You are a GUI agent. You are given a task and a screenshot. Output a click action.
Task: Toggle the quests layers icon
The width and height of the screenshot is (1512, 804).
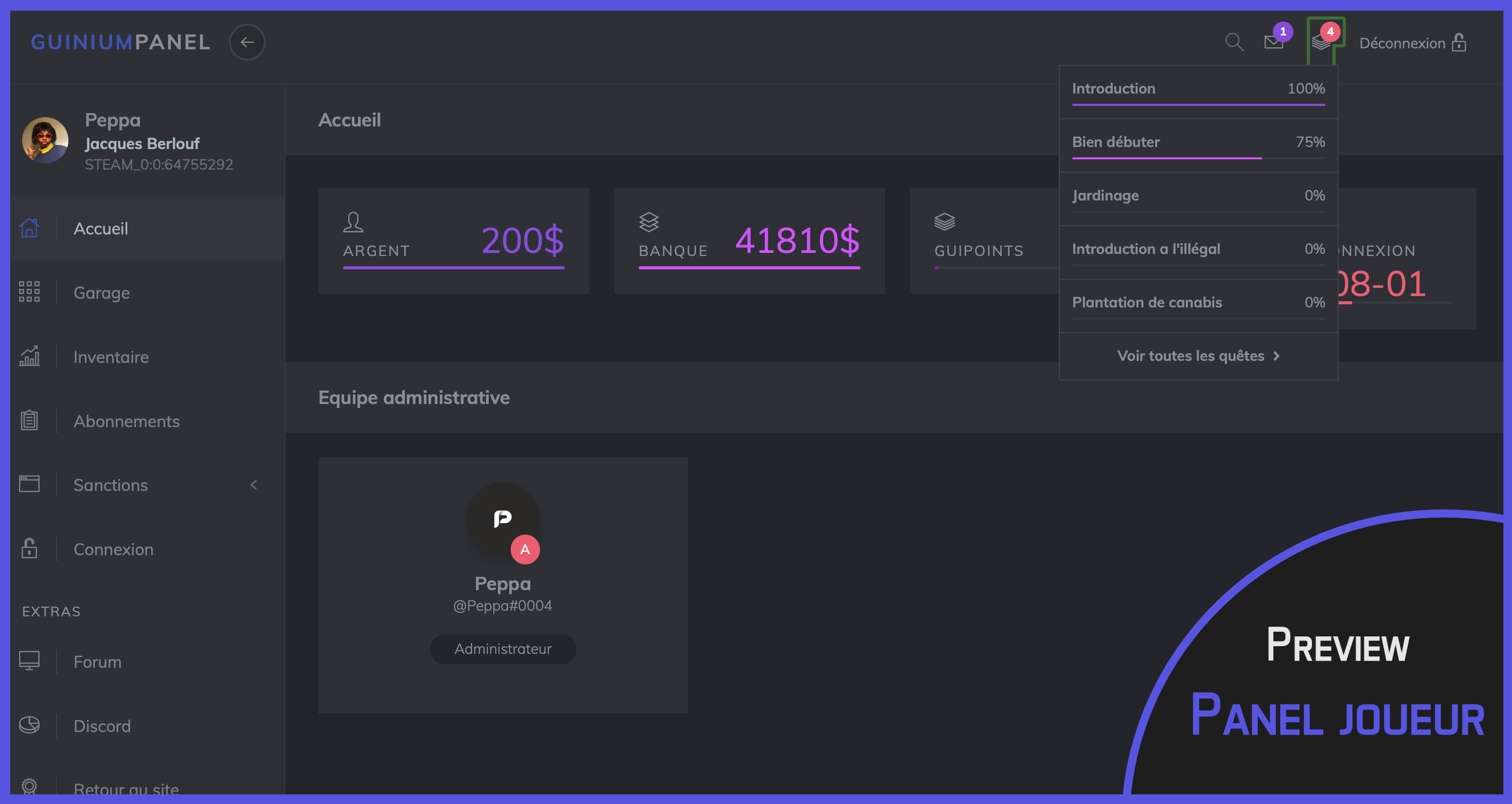pyautogui.click(x=1321, y=42)
